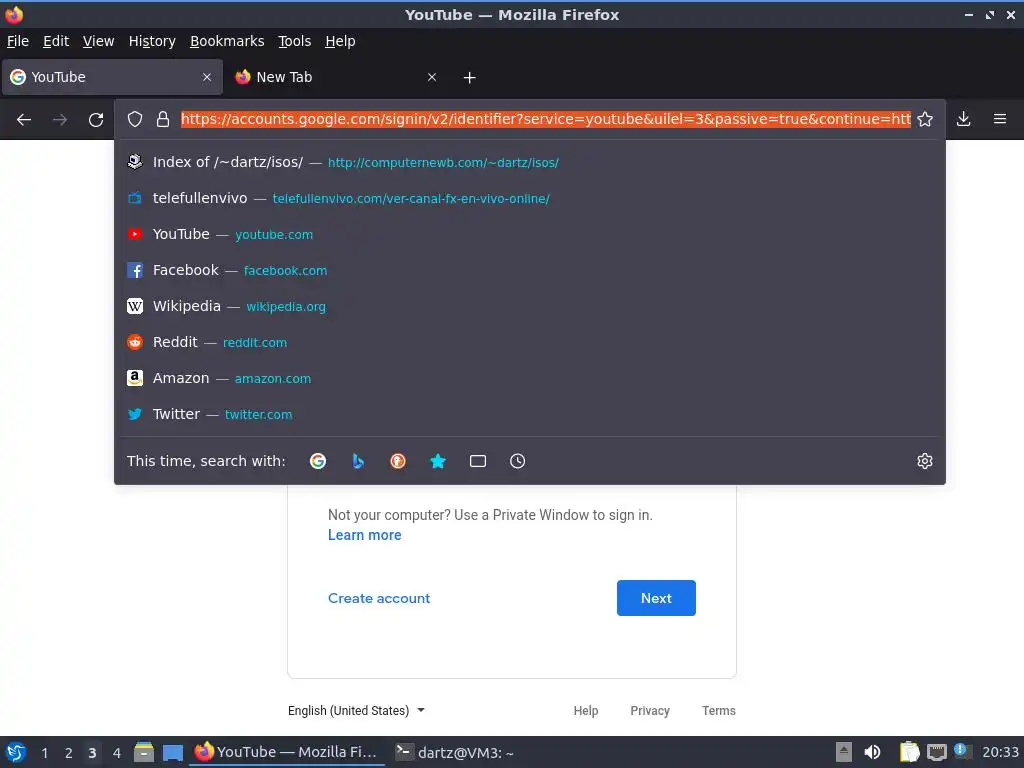Viewport: 1024px width, 768px height.
Task: Click the forward navigation arrow
Action: pyautogui.click(x=60, y=120)
